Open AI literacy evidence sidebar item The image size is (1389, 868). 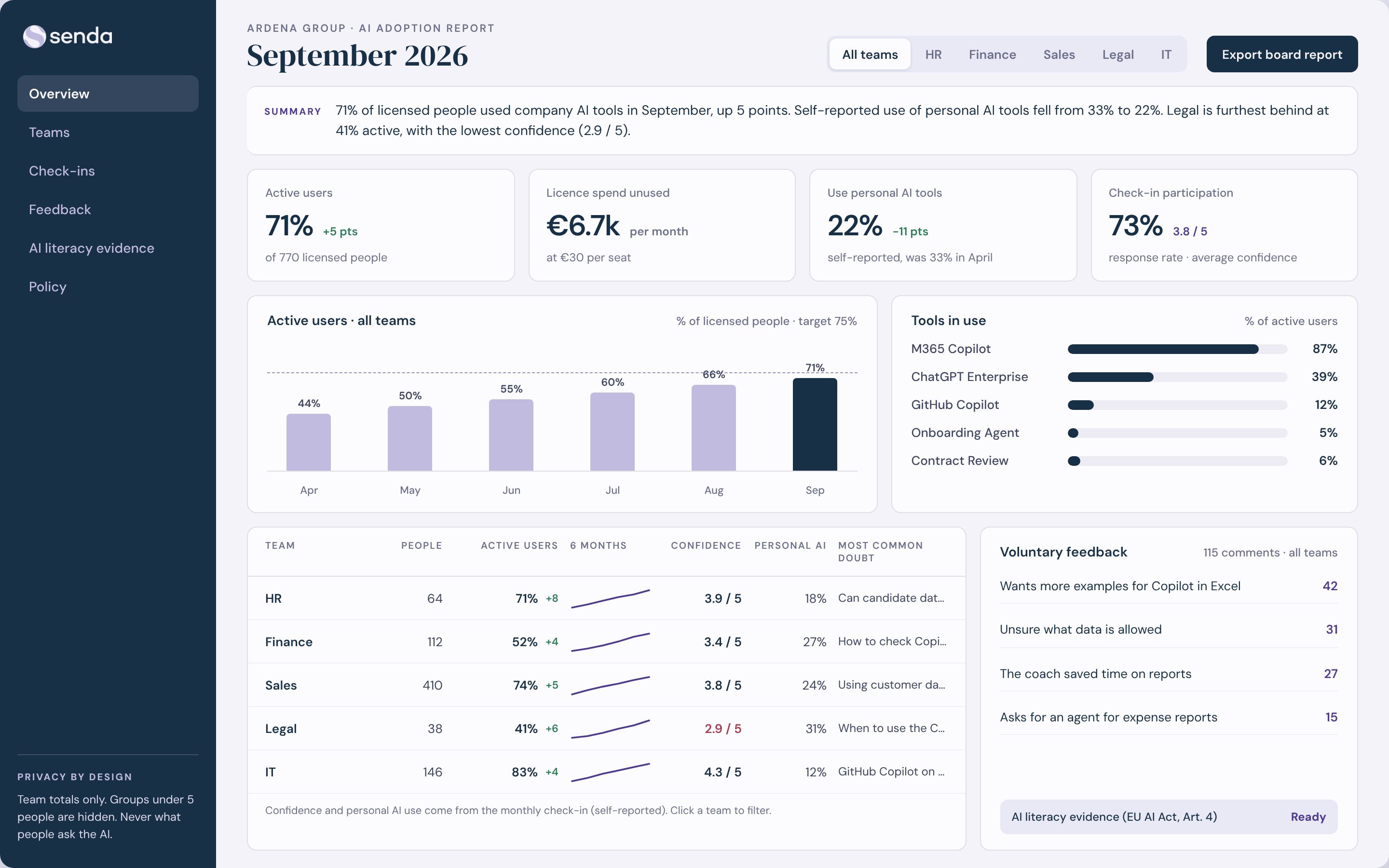tap(108, 247)
